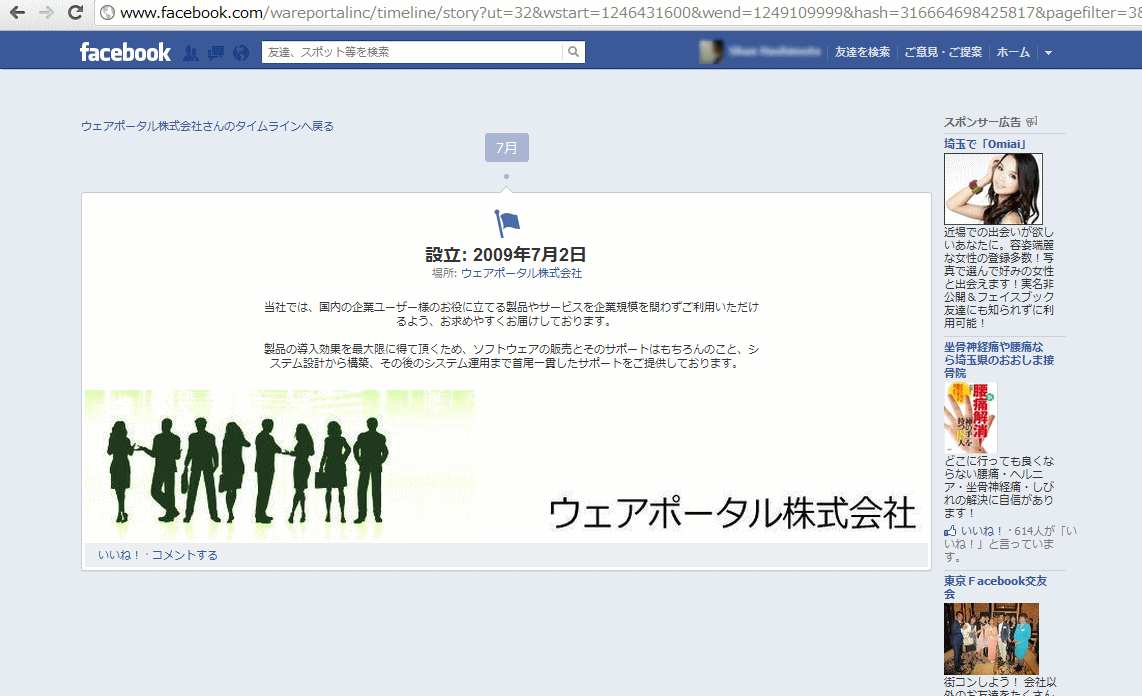1142x696 pixels.
Task: Click いいね！ on the 腰痛 ad
Action: pos(982,531)
